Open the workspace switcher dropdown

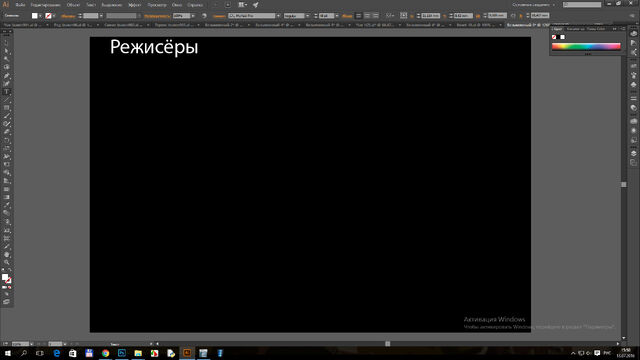534,5
